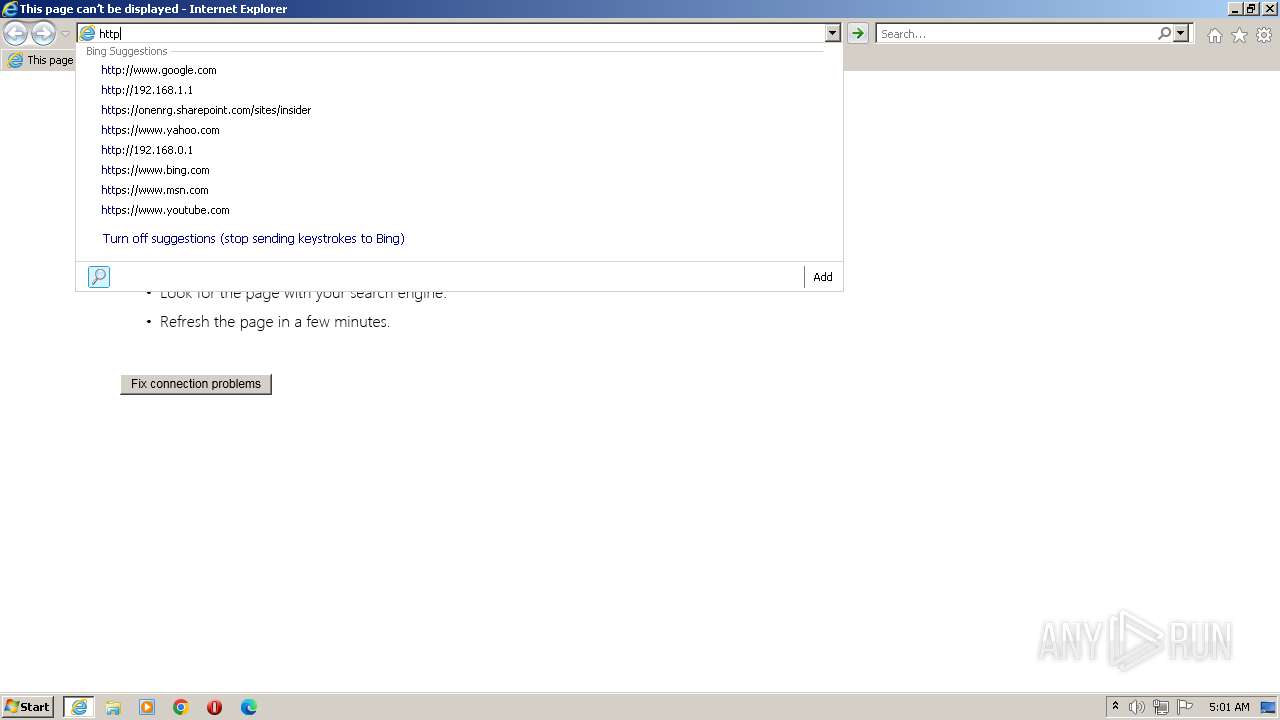
Task: Open the Tools gear icon
Action: click(x=1264, y=35)
